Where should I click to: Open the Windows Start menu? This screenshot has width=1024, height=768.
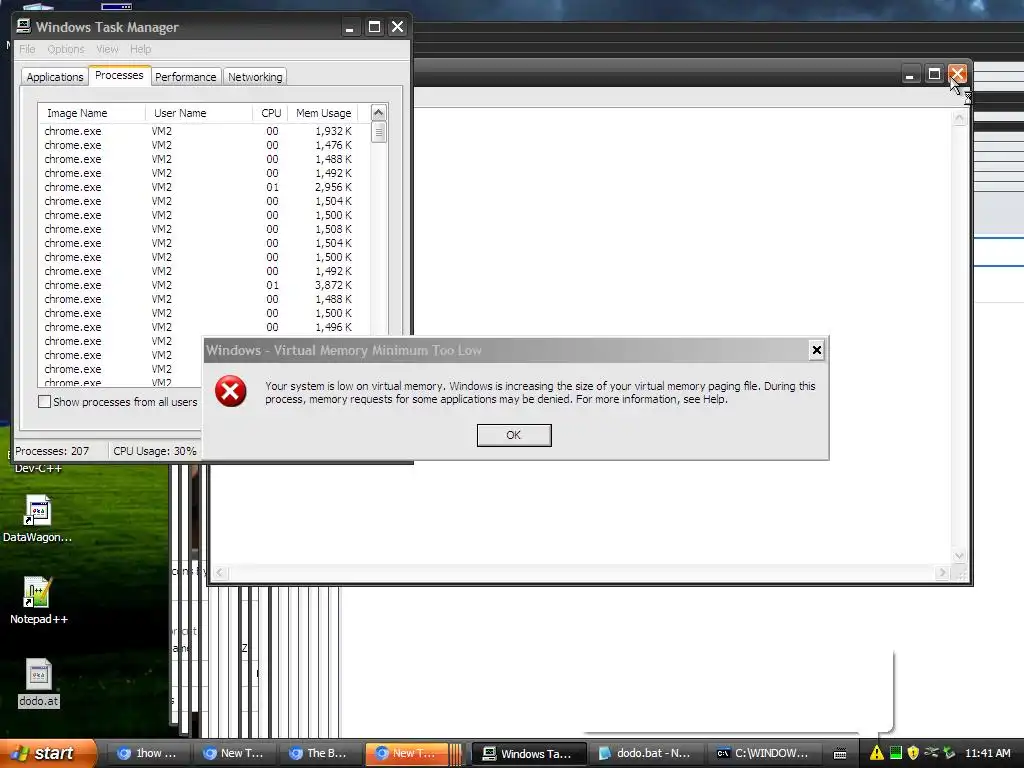pos(48,754)
